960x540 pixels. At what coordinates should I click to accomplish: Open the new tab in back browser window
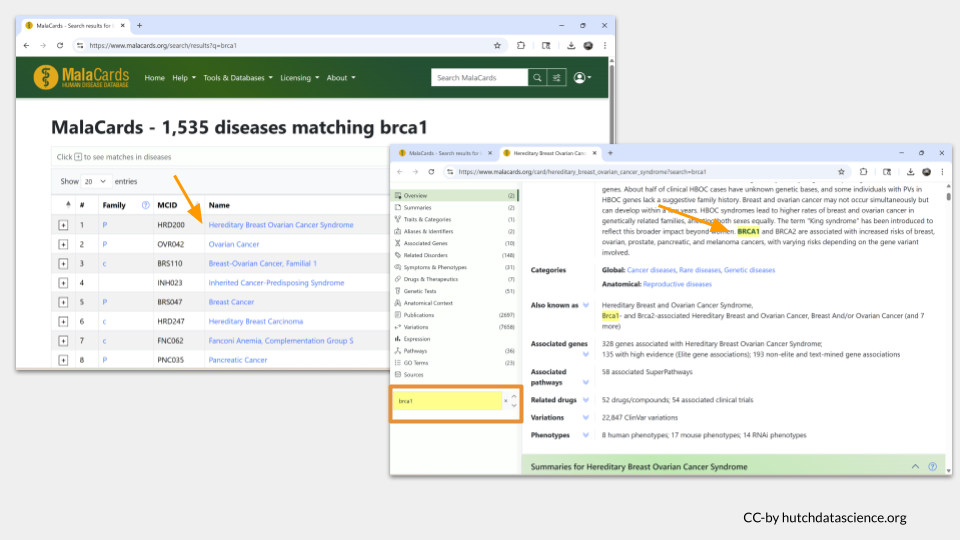(x=140, y=26)
